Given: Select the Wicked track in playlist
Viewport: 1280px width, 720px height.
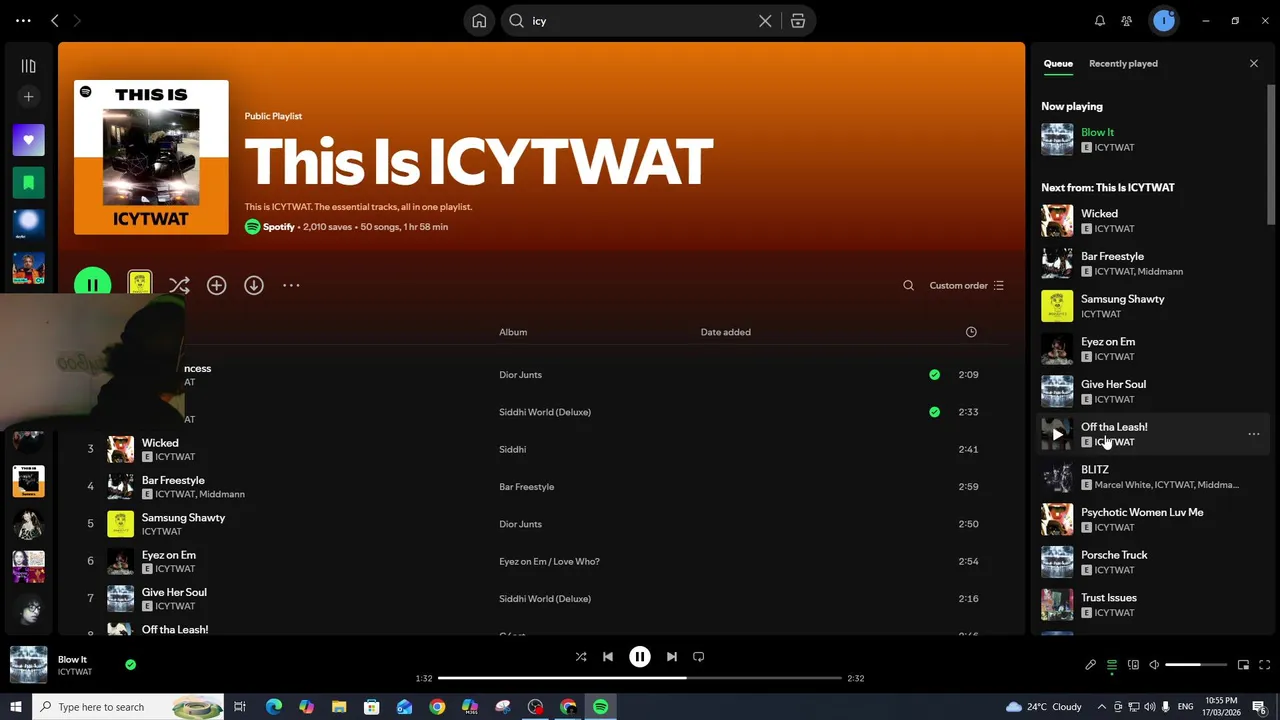Looking at the screenshot, I should coord(160,443).
